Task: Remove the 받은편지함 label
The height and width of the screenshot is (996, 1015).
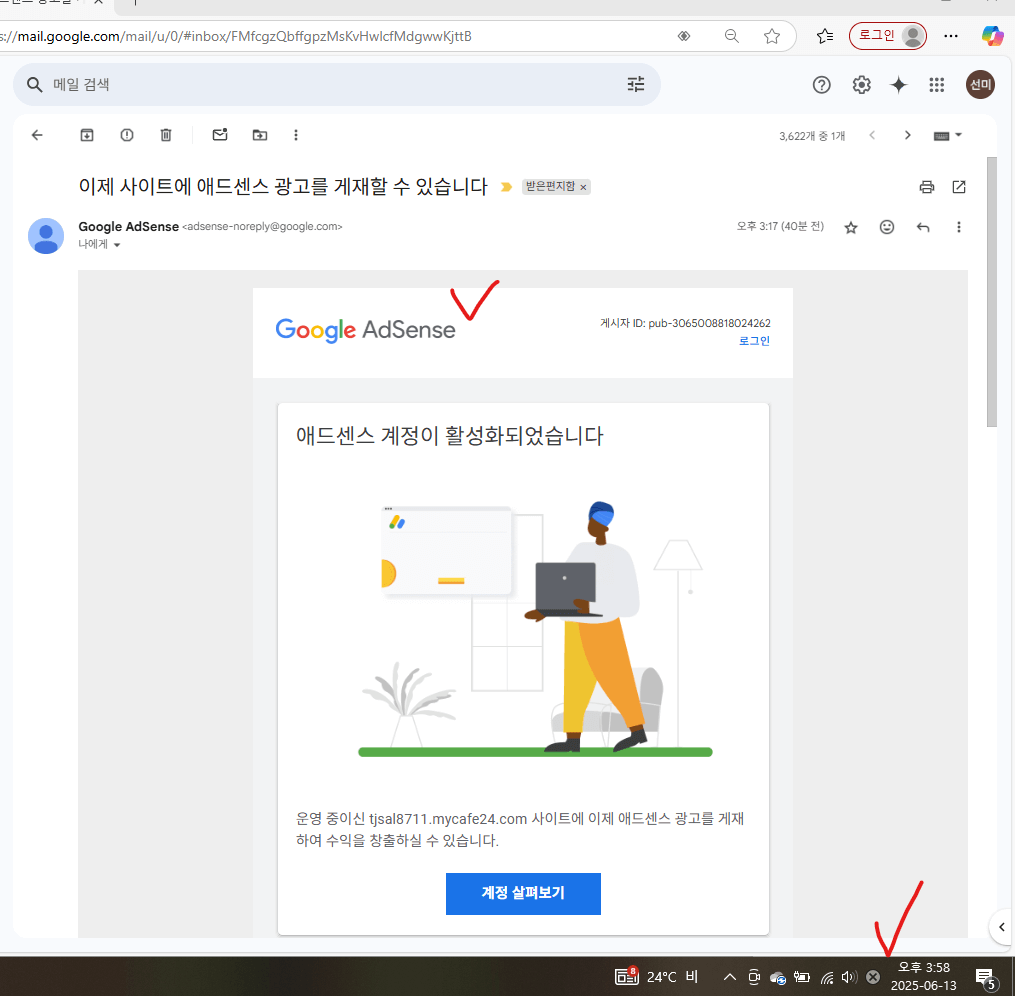Action: coord(583,187)
